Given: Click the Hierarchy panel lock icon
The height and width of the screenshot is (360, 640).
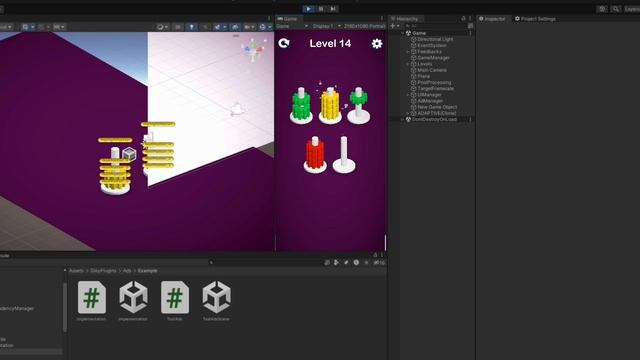Looking at the screenshot, I should click(463, 19).
